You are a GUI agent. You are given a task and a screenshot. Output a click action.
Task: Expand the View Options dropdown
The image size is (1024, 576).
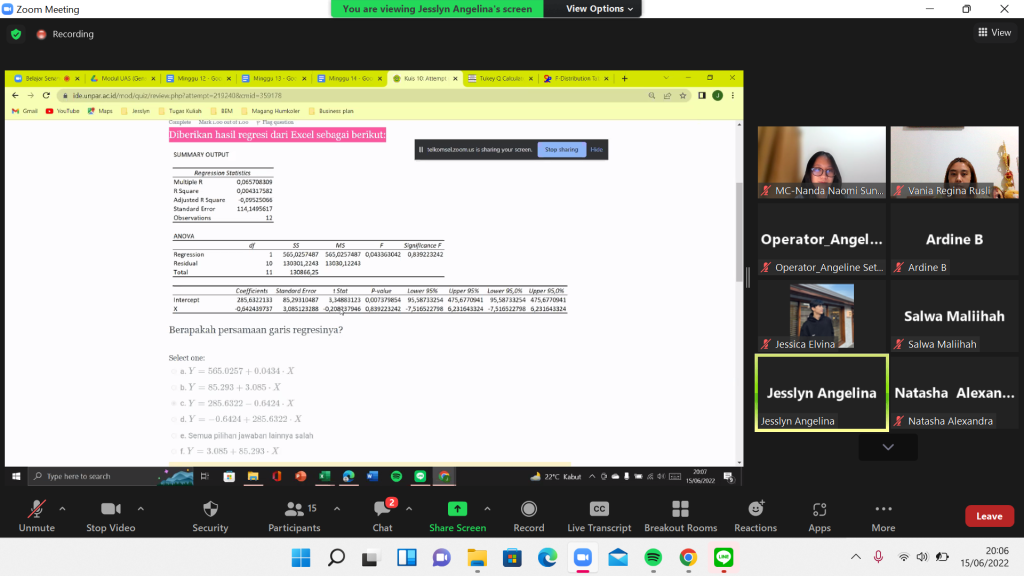tap(600, 9)
